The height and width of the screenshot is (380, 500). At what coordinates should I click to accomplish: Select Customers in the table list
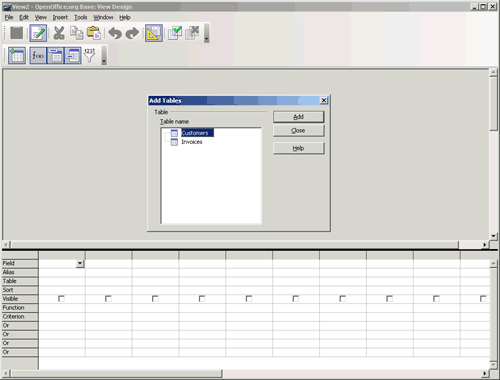click(x=197, y=133)
